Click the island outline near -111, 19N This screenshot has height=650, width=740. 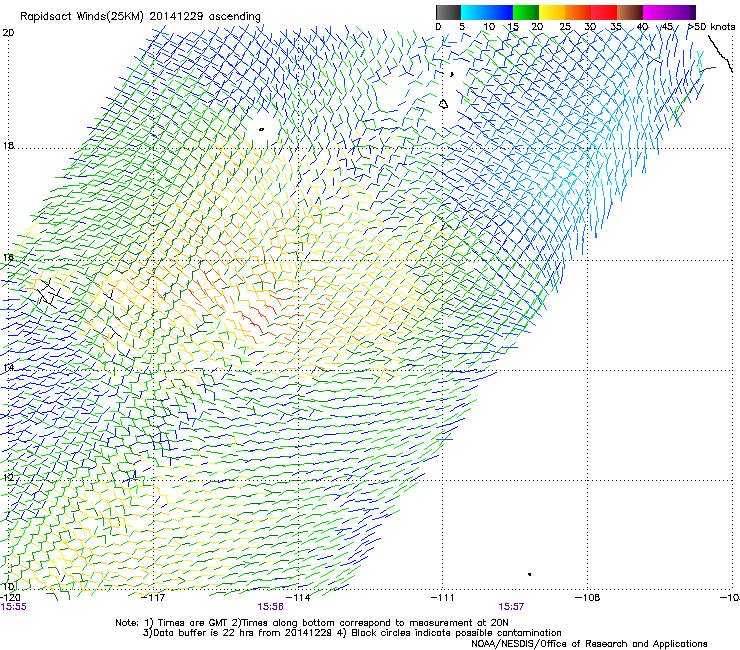click(x=443, y=104)
